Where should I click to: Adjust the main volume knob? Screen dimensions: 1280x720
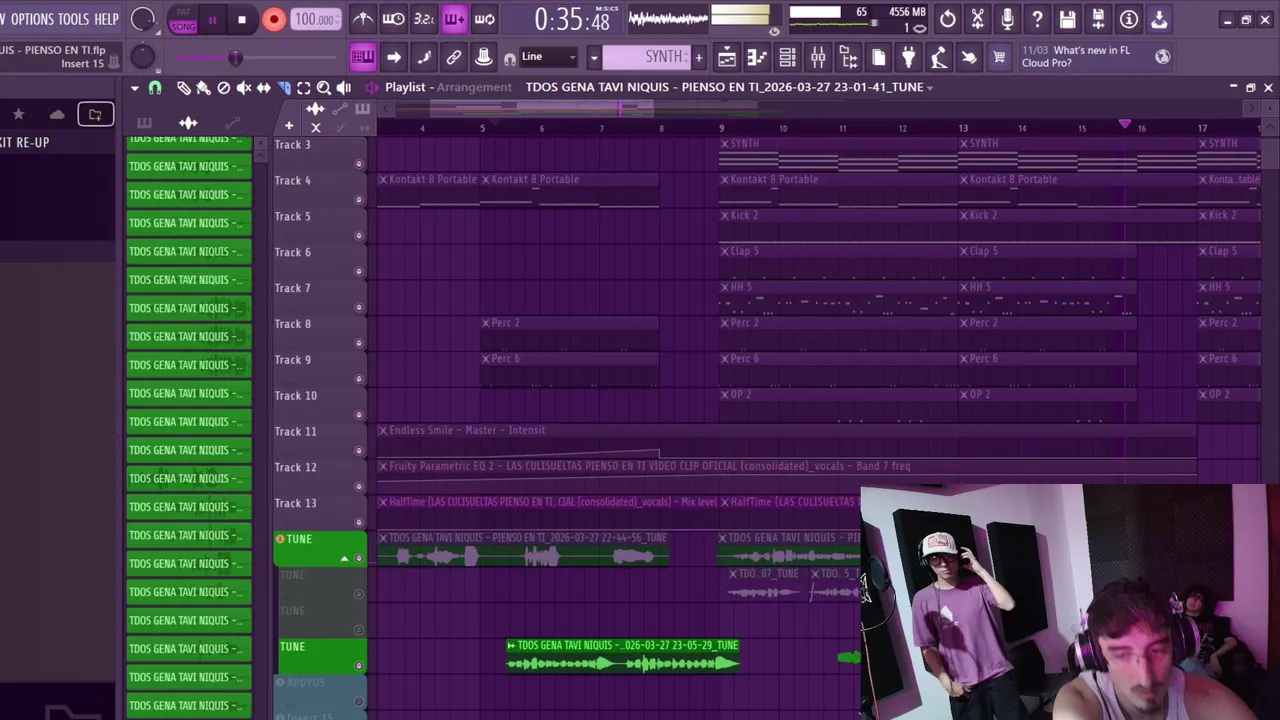pyautogui.click(x=143, y=19)
